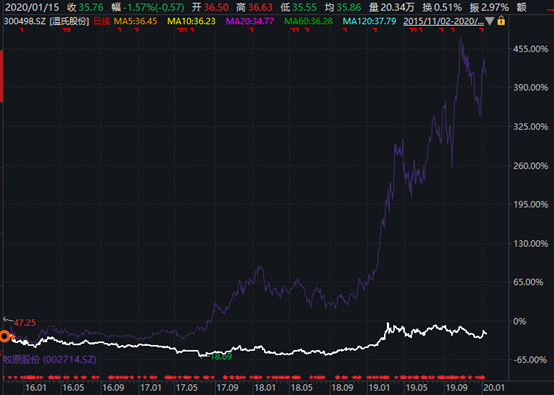Image resolution: width=554 pixels, height=395 pixels.
Task: Click the 2020/01/15 date in header
Action: pyautogui.click(x=32, y=7)
